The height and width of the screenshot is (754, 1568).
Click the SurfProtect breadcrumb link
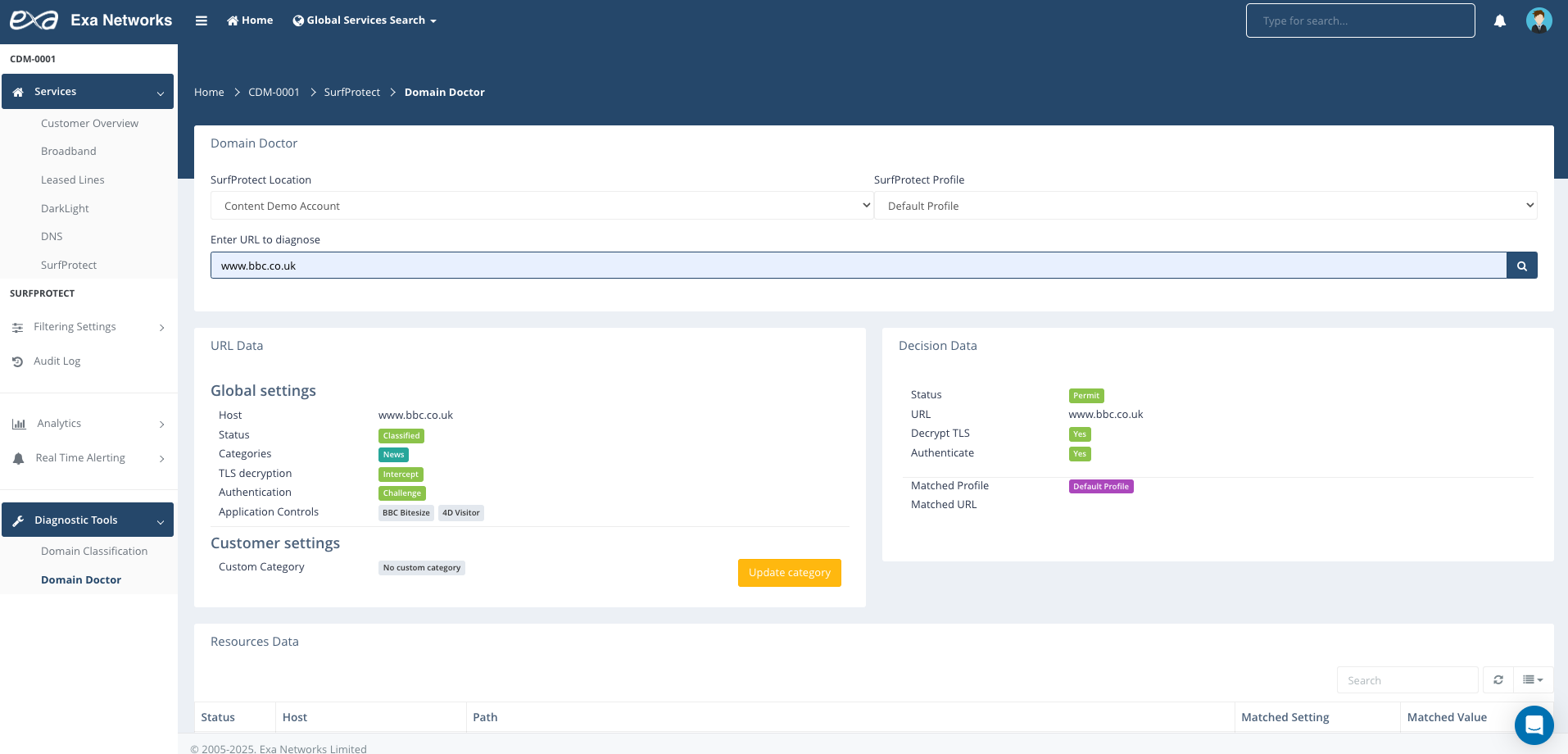pyautogui.click(x=351, y=93)
